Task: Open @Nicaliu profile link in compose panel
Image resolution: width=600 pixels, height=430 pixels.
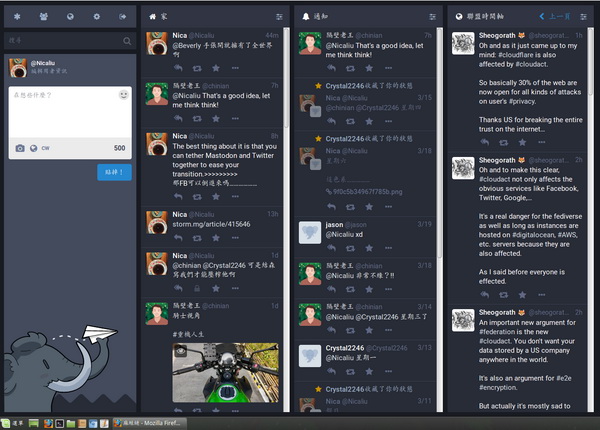Action: click(x=43, y=63)
